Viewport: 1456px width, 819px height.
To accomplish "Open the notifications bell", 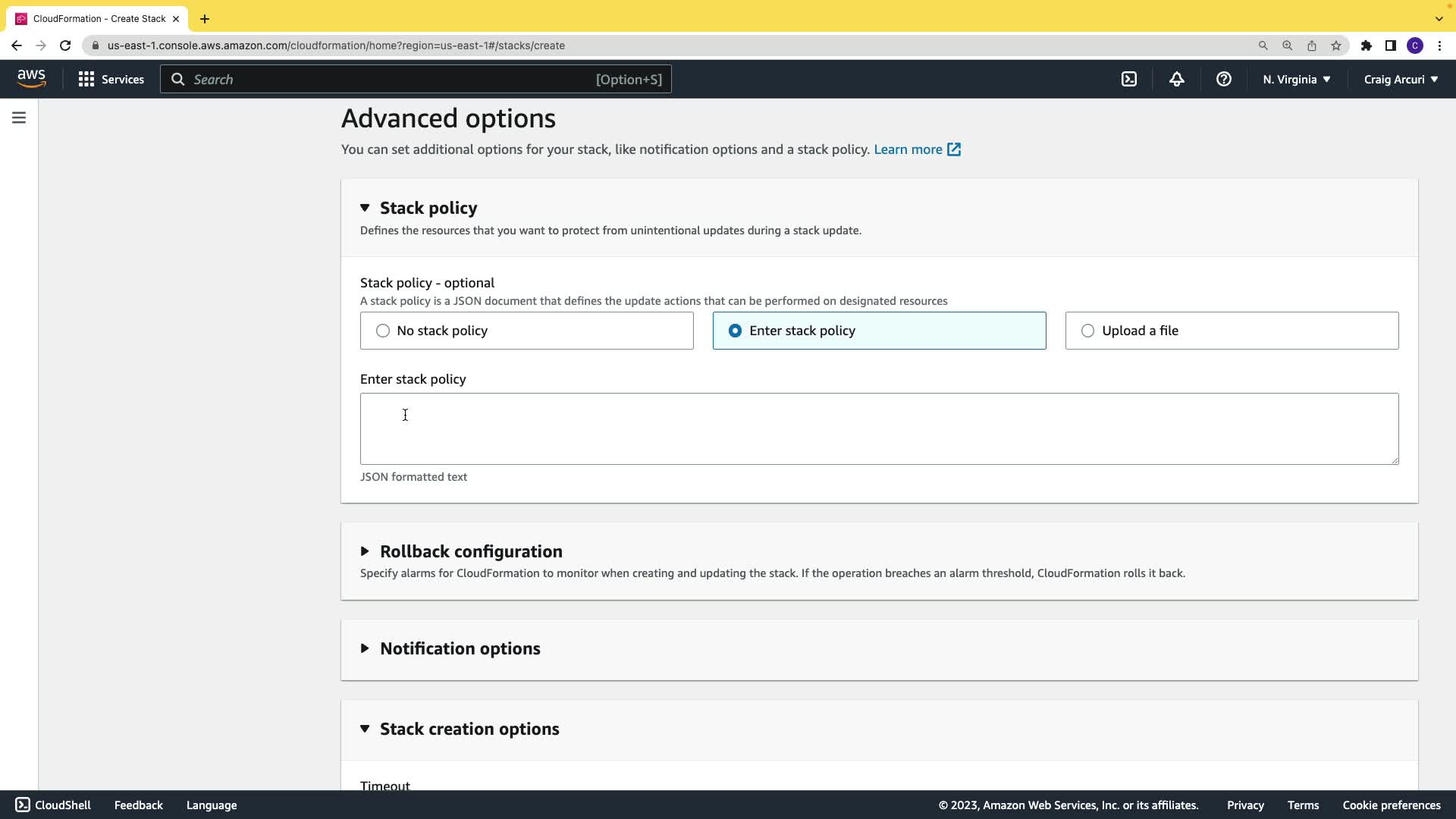I will (1176, 79).
